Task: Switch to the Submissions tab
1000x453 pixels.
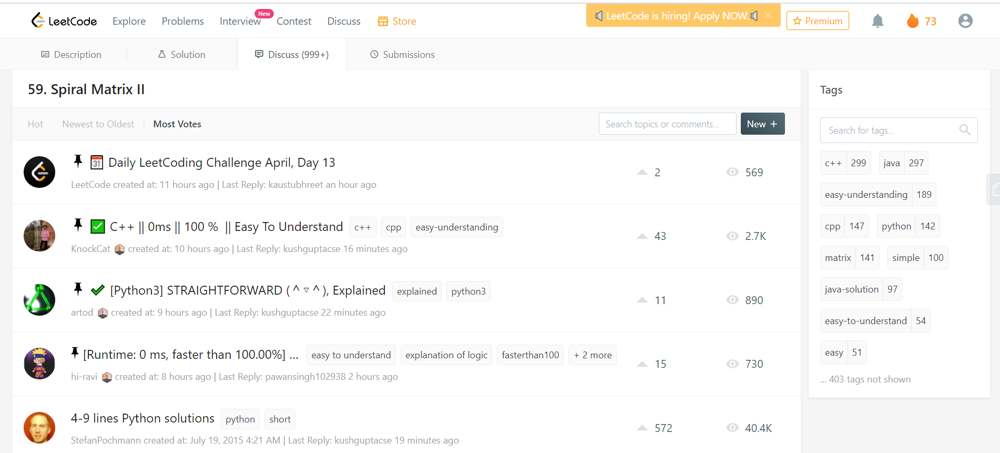Action: pyautogui.click(x=402, y=55)
